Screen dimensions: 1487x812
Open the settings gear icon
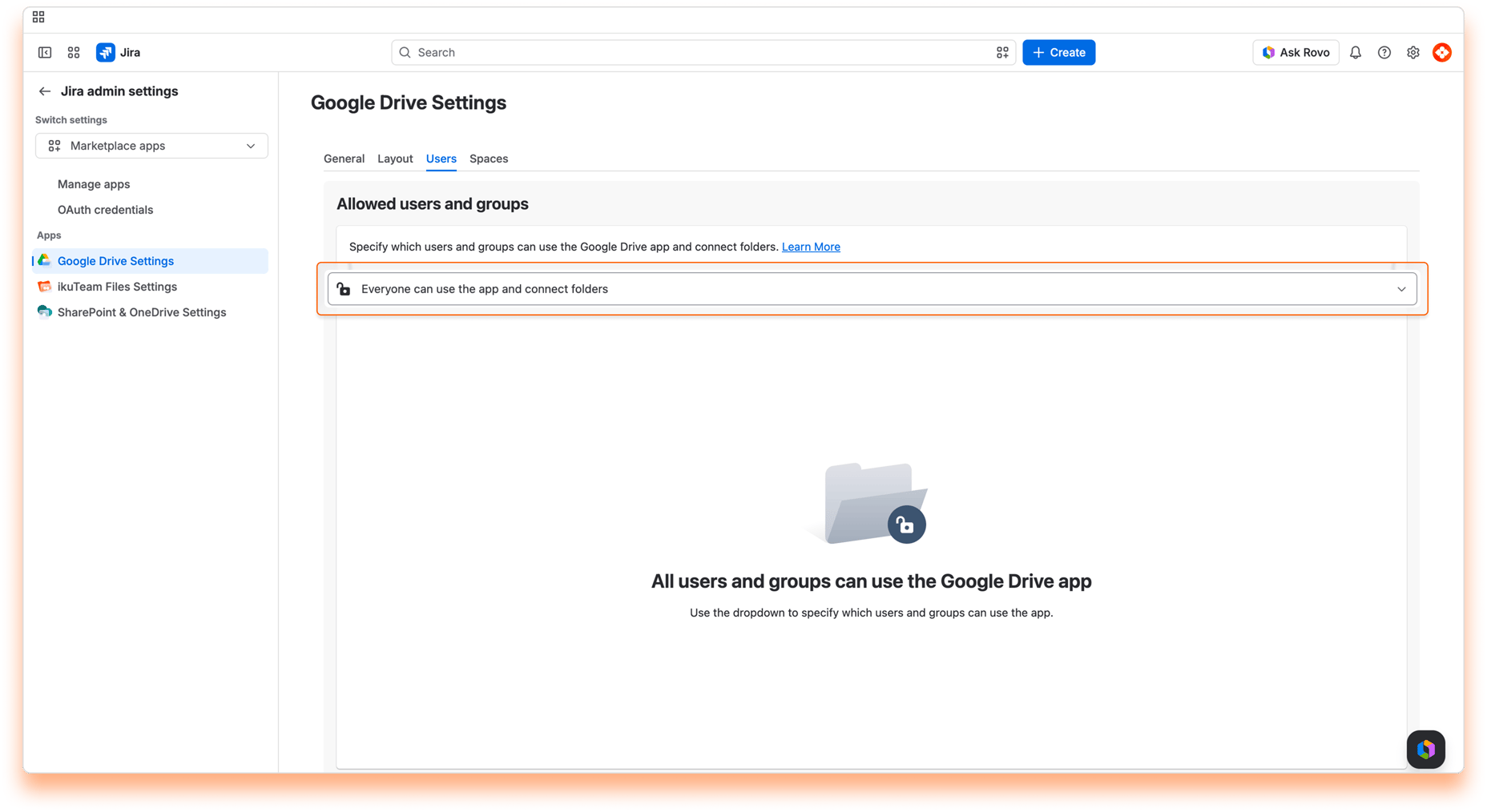click(1413, 52)
